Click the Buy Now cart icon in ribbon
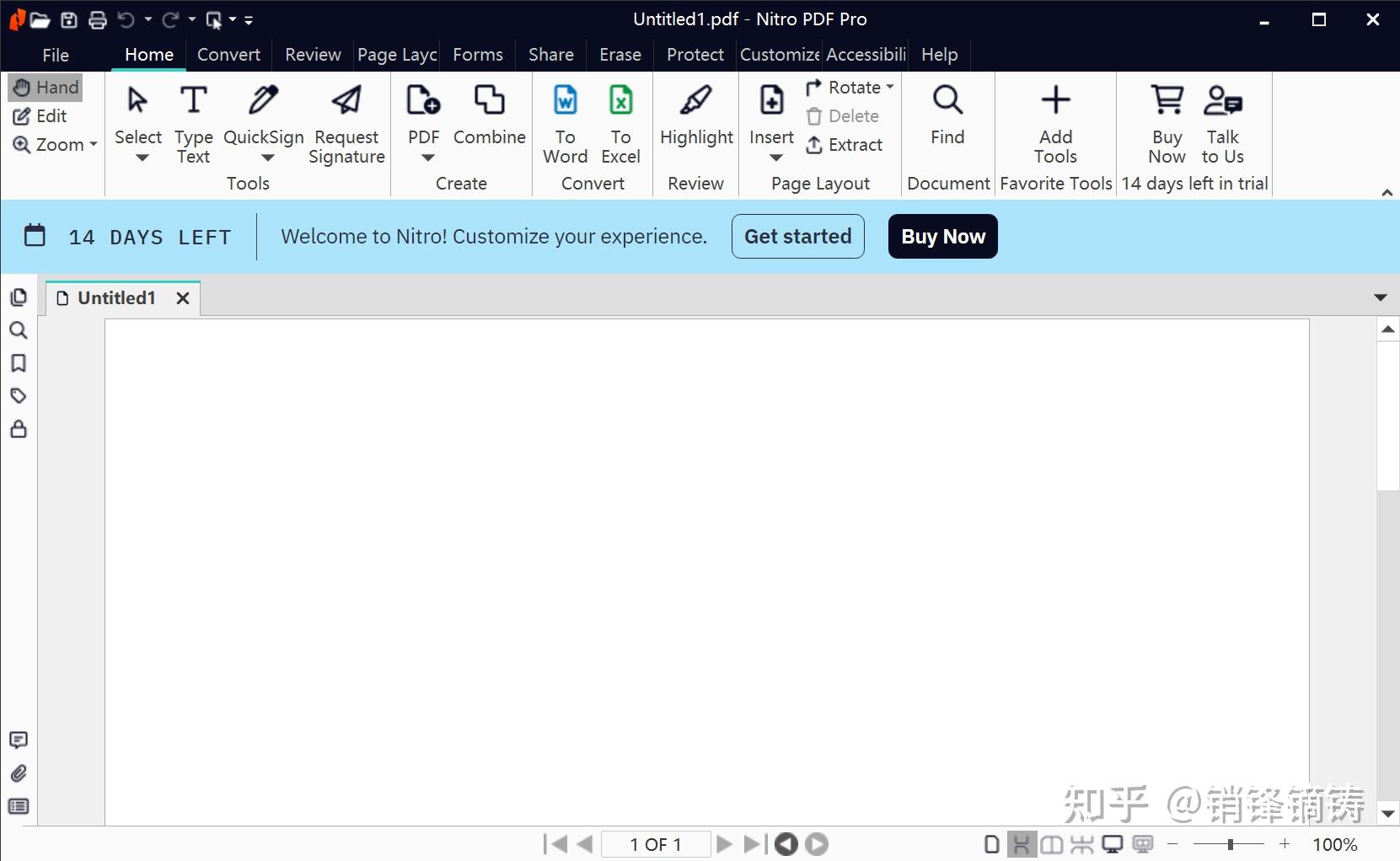Screen dimensions: 1400x861 pos(1167,100)
